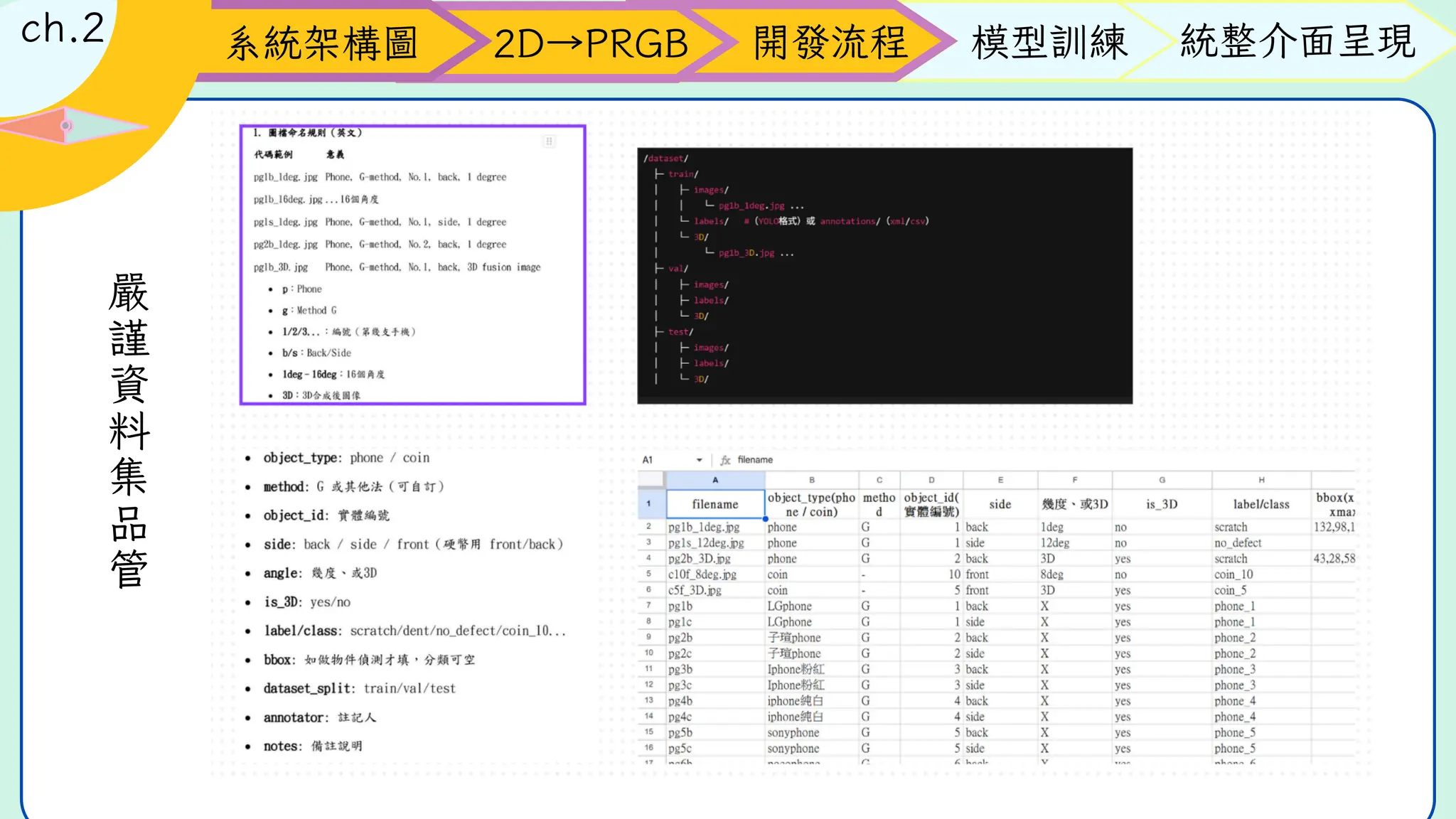This screenshot has width=1456, height=819.
Task: Click the 'notes: 備註說明' bullet
Action: (x=313, y=746)
